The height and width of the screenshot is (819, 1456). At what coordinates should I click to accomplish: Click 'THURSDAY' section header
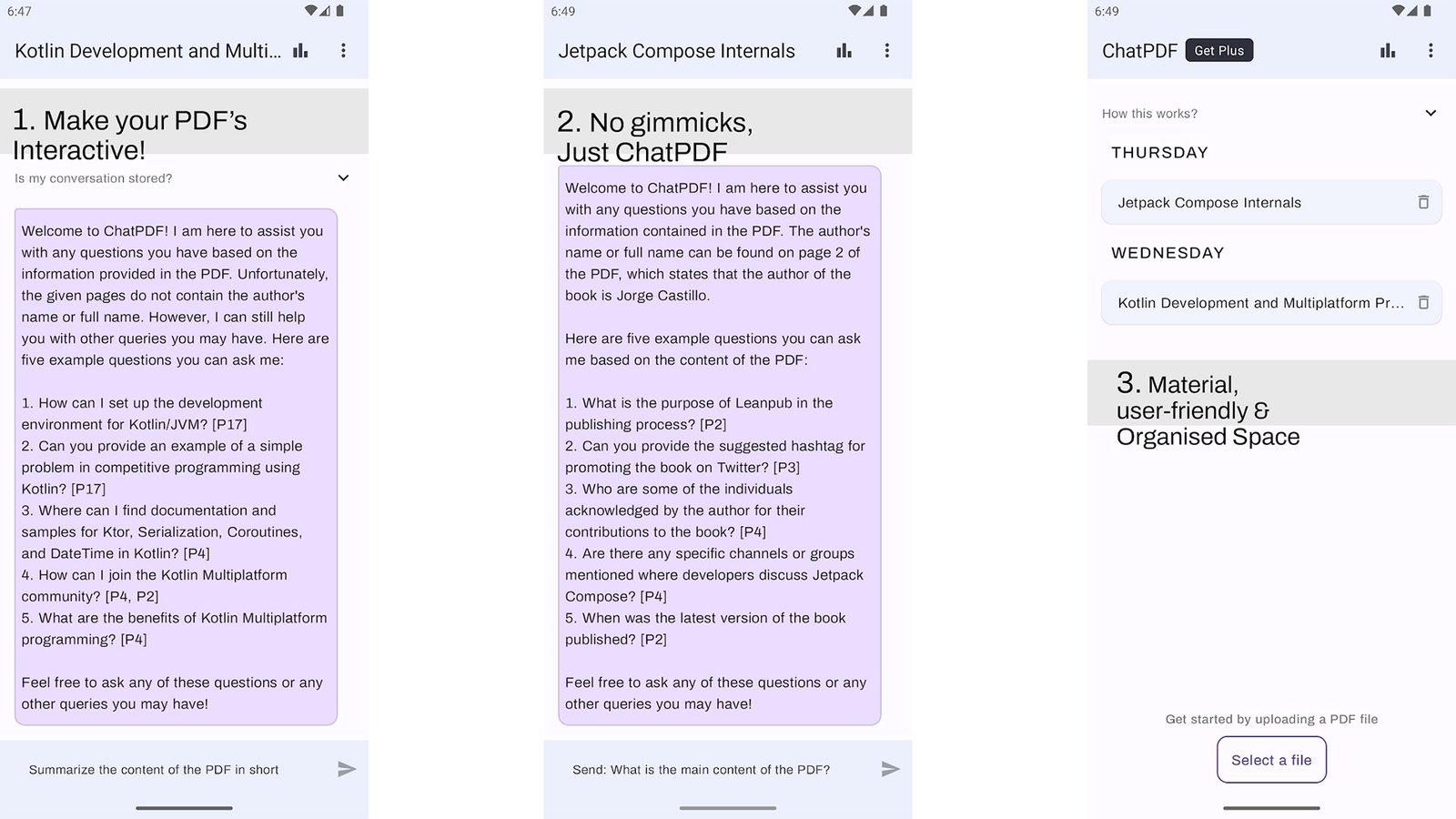[1159, 153]
